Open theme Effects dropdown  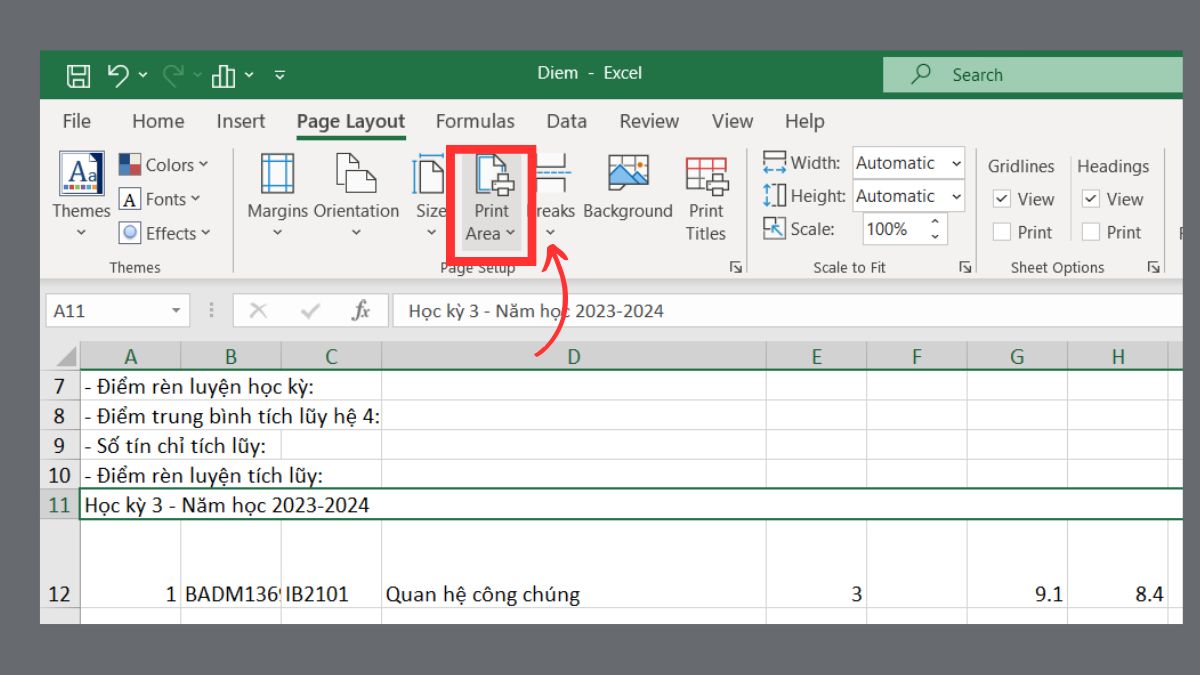tap(165, 233)
